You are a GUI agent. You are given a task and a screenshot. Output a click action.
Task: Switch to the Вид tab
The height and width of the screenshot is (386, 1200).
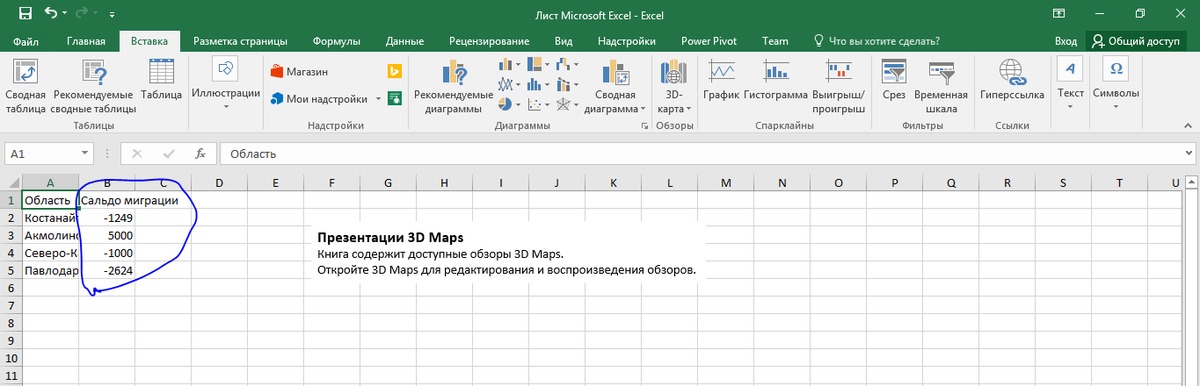coord(563,41)
